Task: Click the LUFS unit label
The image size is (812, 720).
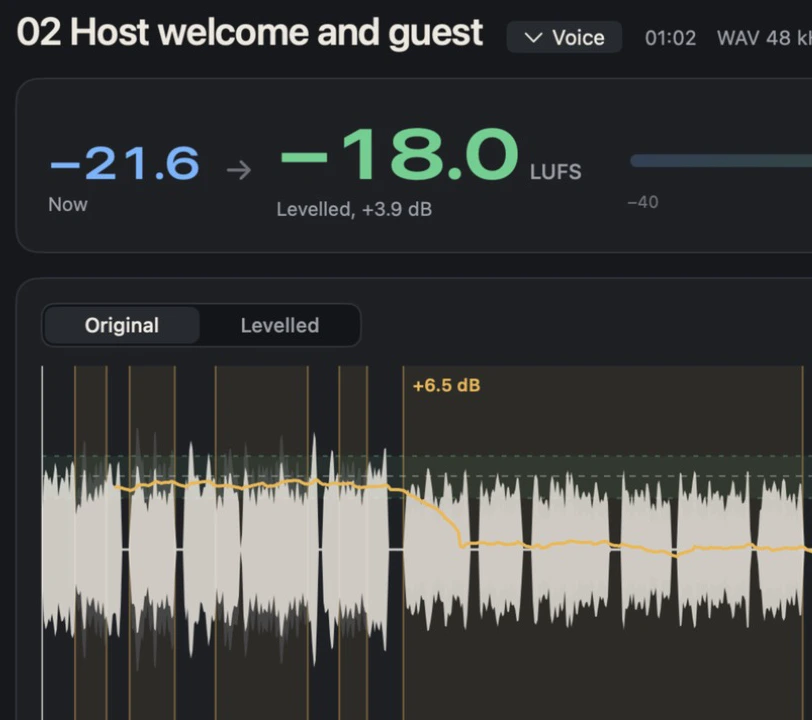Action: [556, 172]
